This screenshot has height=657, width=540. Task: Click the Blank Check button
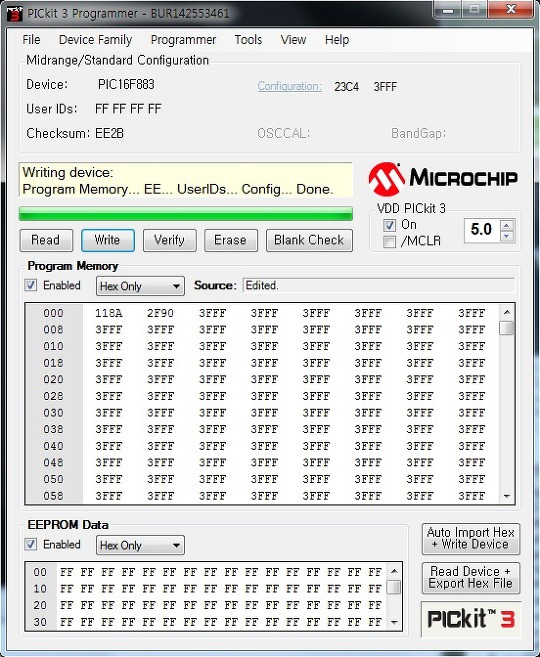pyautogui.click(x=309, y=240)
